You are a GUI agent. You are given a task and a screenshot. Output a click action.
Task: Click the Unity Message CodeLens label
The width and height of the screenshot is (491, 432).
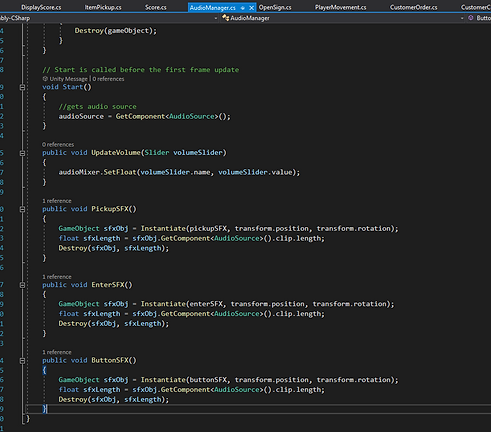click(x=65, y=79)
